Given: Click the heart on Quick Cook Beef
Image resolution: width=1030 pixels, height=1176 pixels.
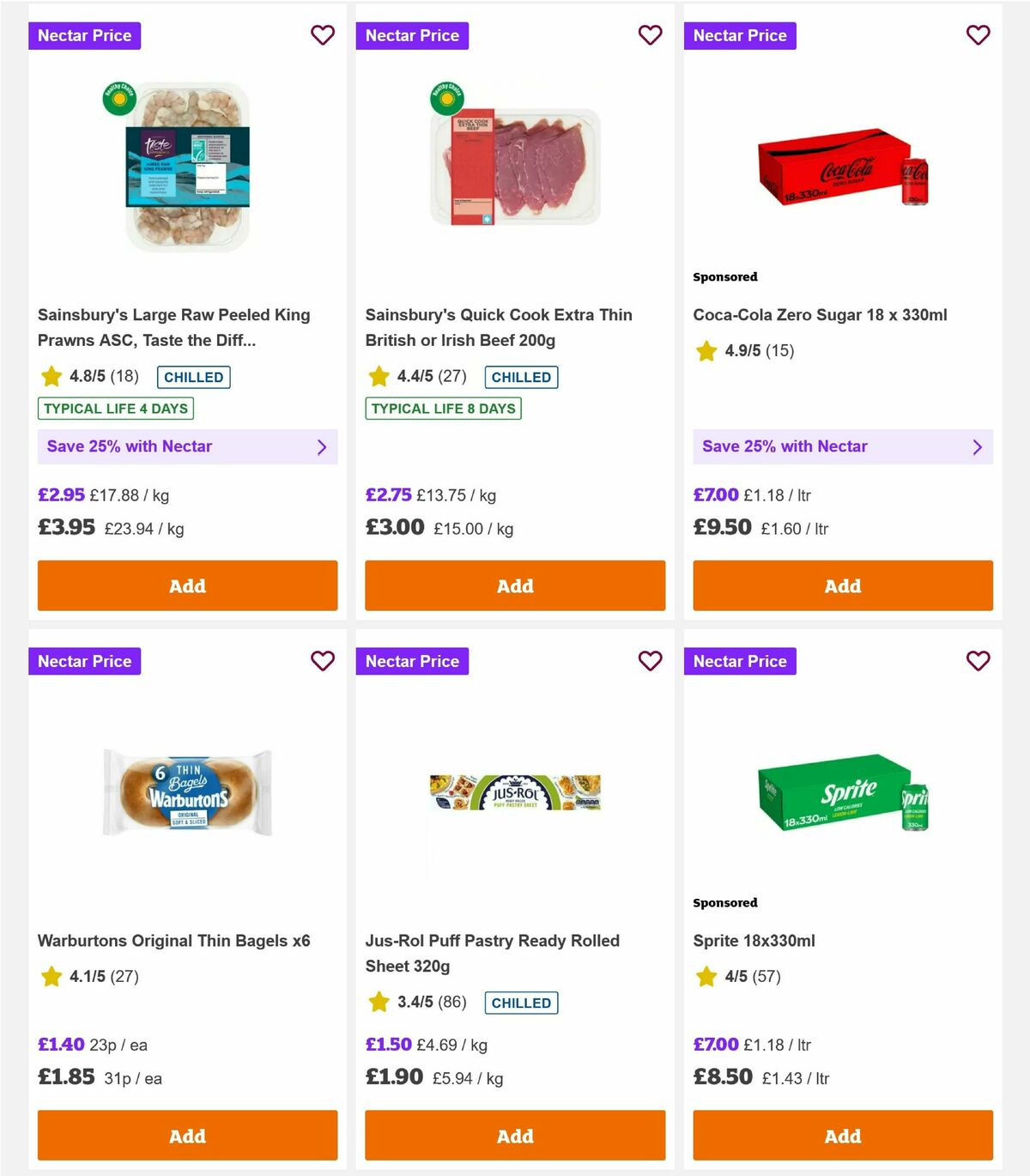Looking at the screenshot, I should click(651, 35).
